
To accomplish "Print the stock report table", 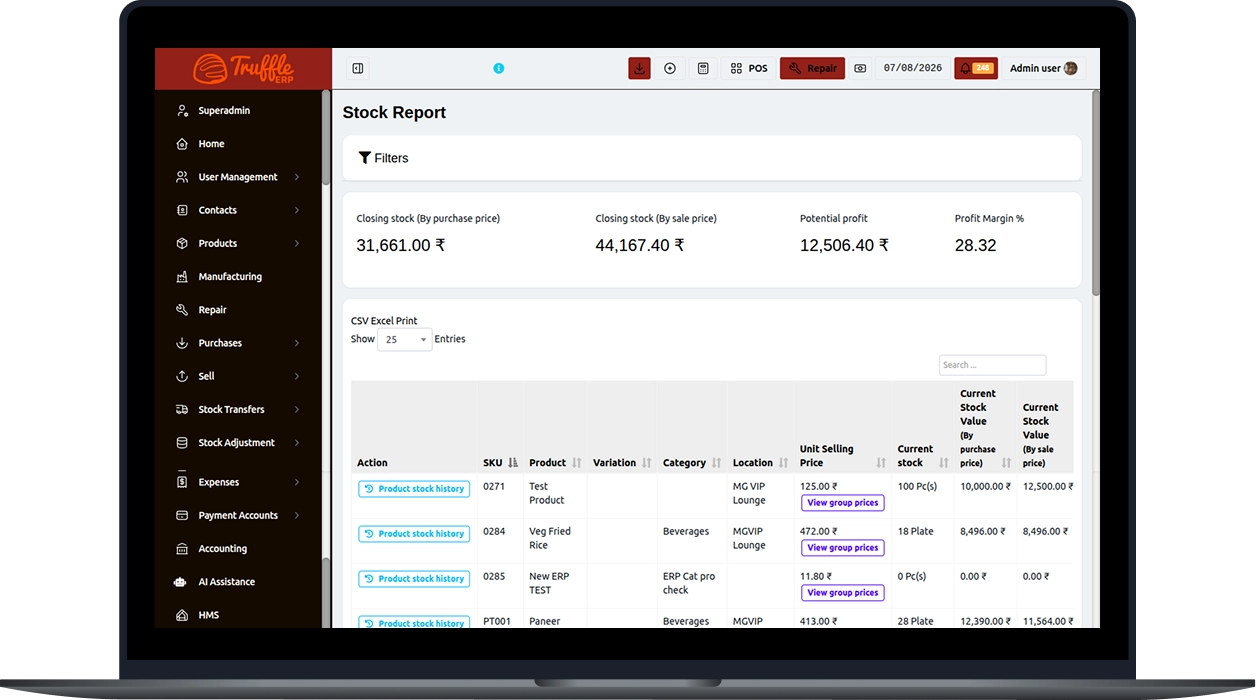I will point(407,321).
